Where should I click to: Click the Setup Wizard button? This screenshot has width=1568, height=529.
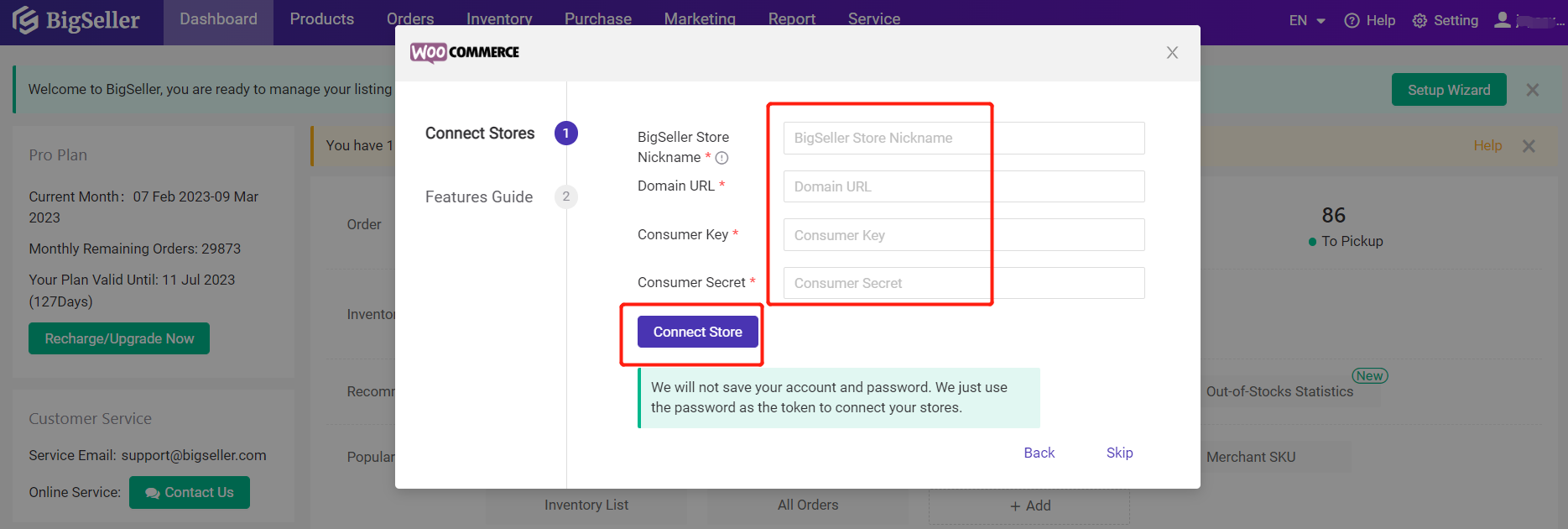click(x=1449, y=90)
